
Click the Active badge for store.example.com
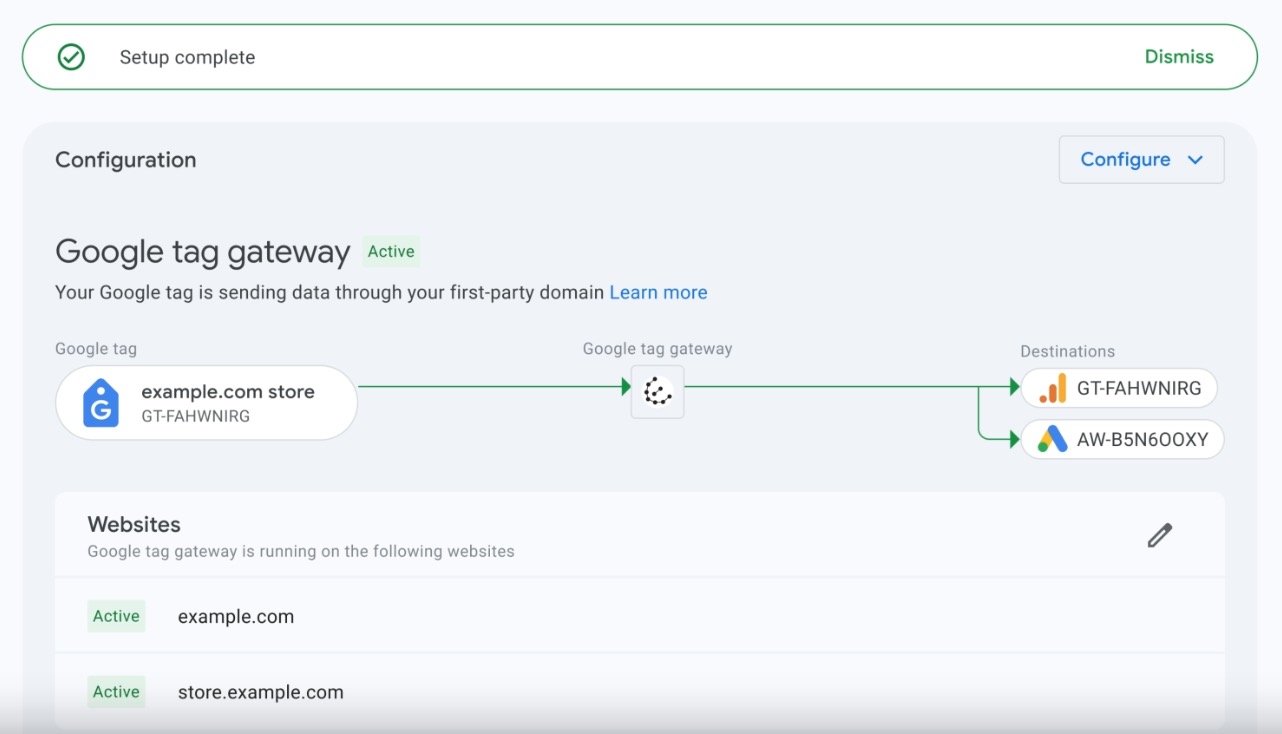[116, 692]
